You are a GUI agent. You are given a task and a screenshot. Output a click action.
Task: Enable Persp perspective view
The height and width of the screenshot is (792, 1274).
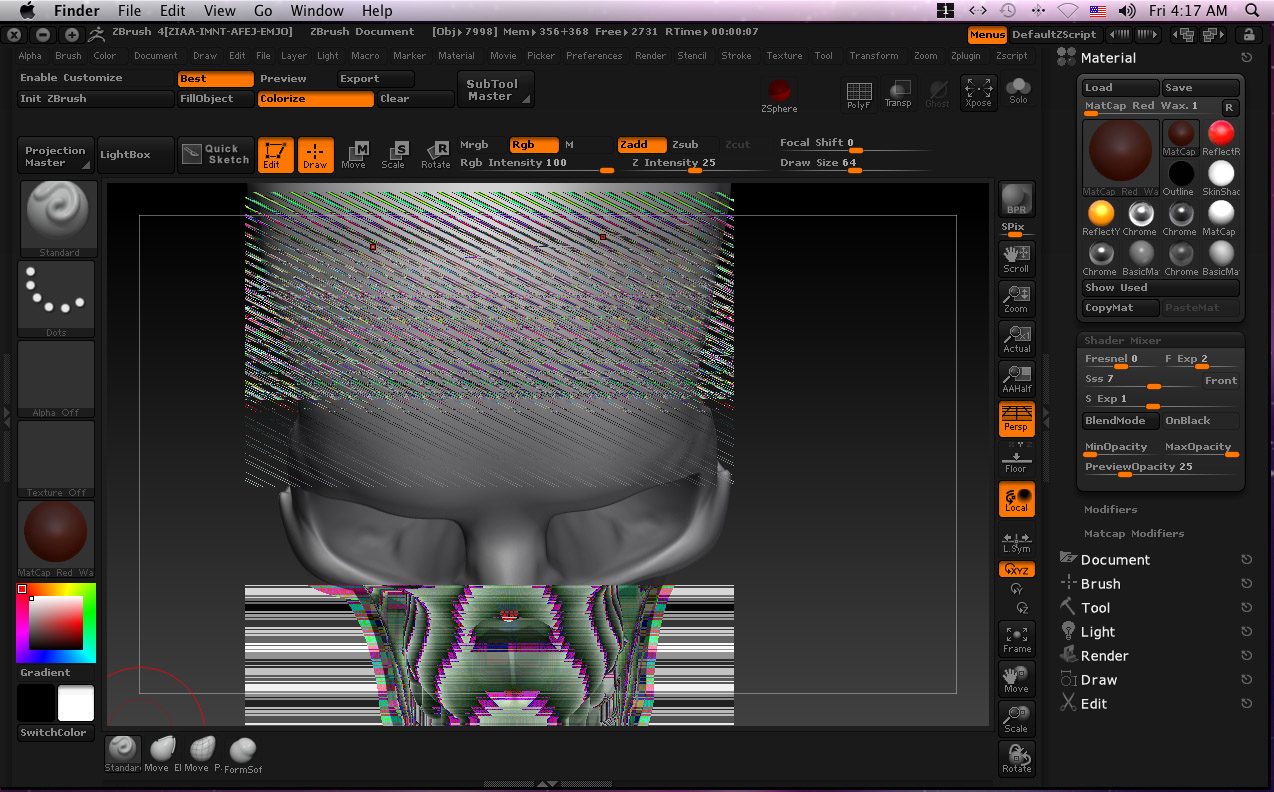click(1016, 420)
